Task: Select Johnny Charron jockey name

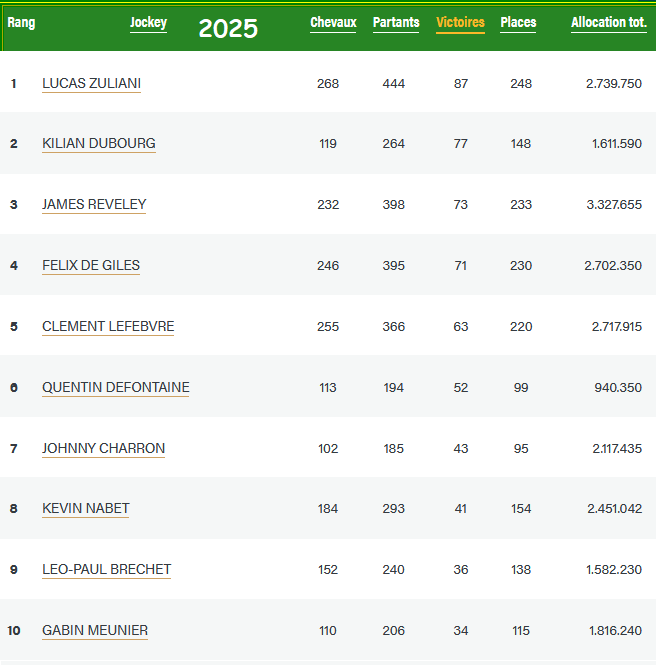Action: click(103, 449)
